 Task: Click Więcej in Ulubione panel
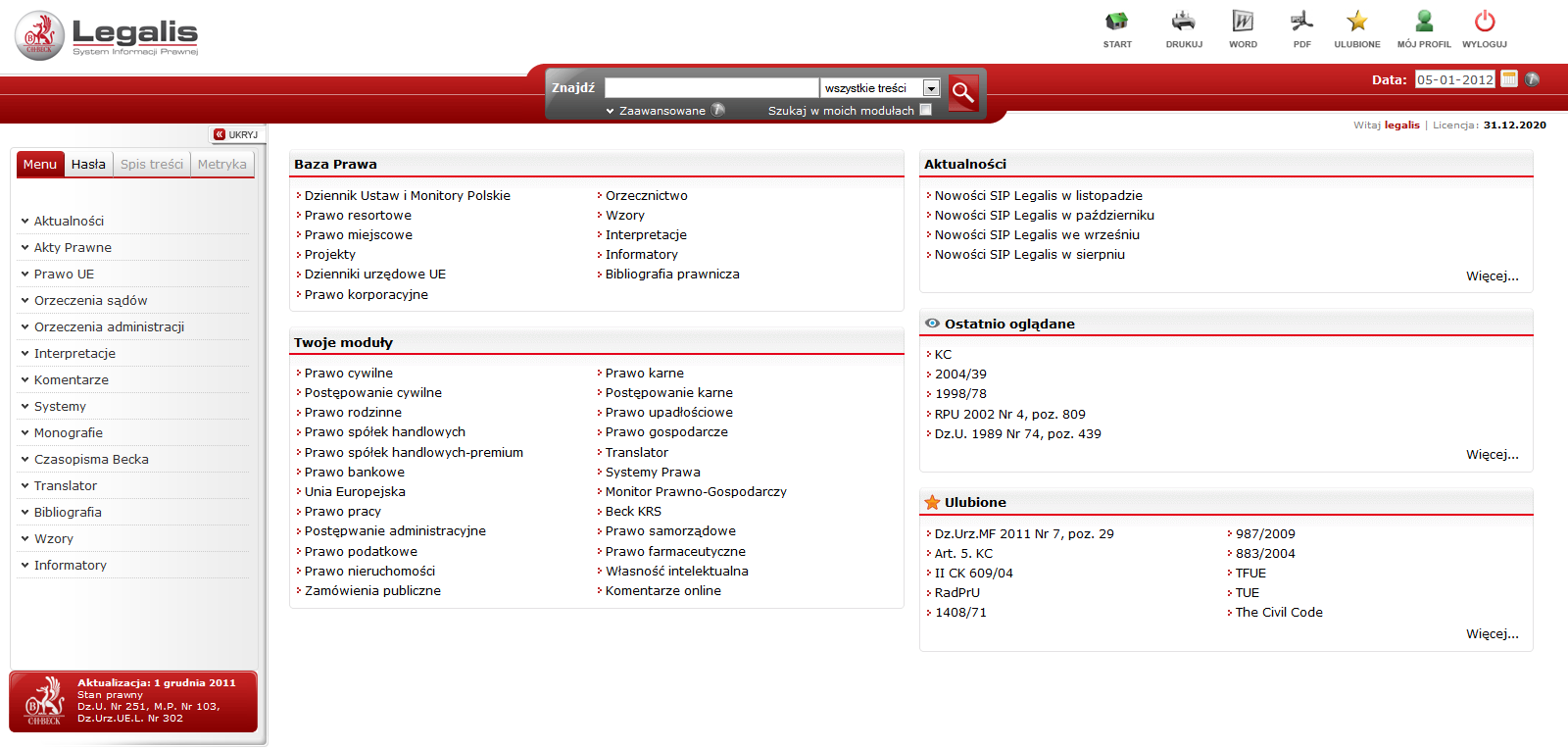pos(1493,634)
